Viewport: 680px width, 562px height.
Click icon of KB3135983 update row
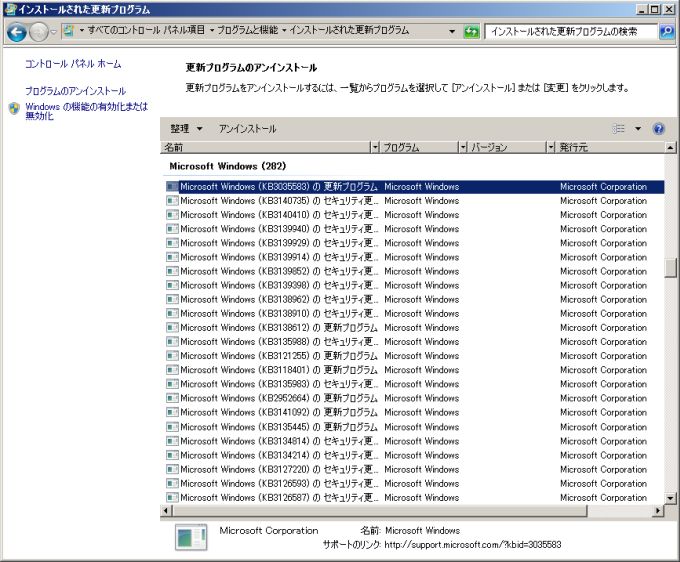click(x=173, y=384)
